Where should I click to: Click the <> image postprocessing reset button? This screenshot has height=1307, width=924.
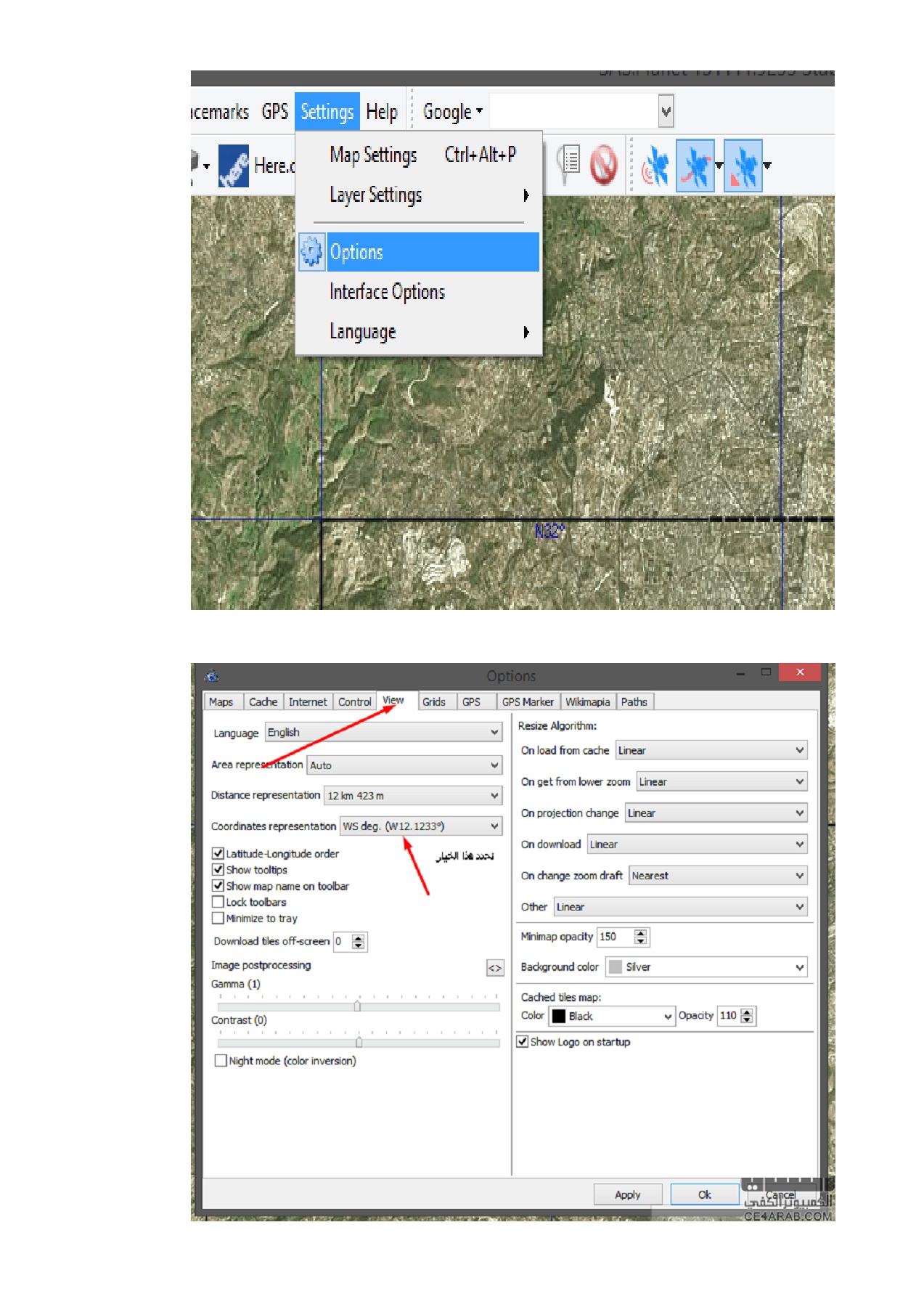point(495,968)
